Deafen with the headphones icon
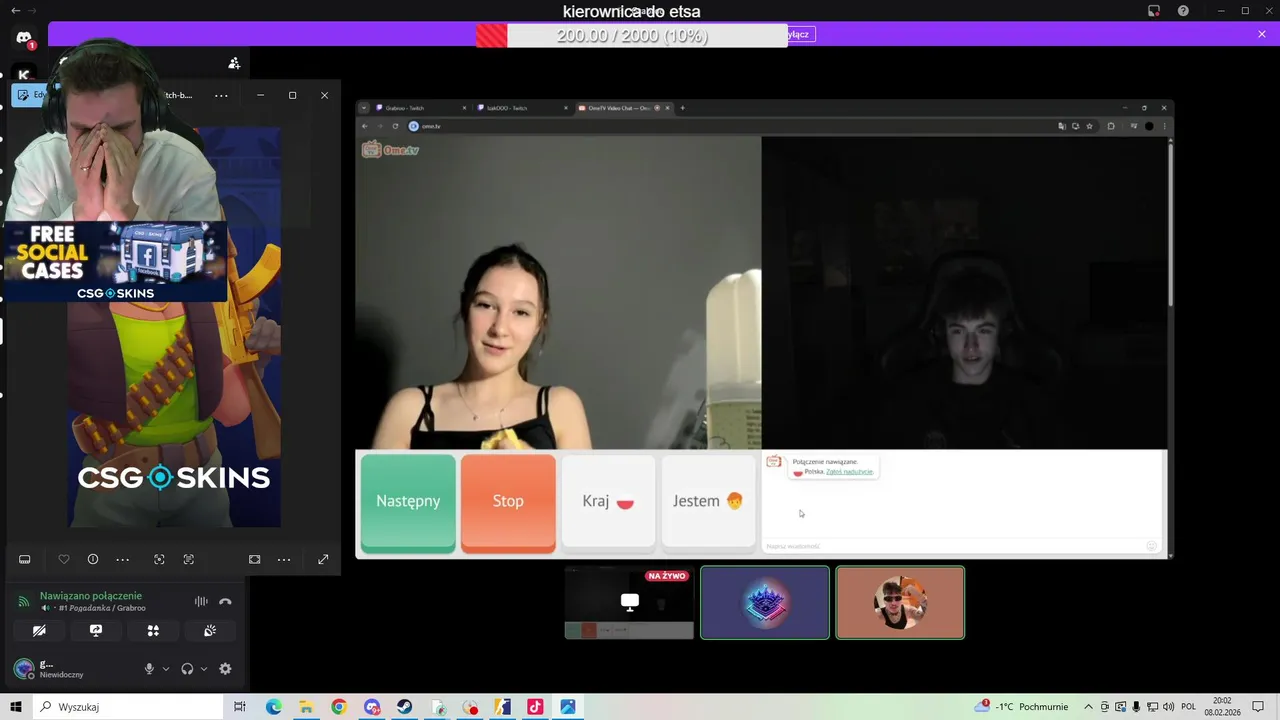 point(187,669)
